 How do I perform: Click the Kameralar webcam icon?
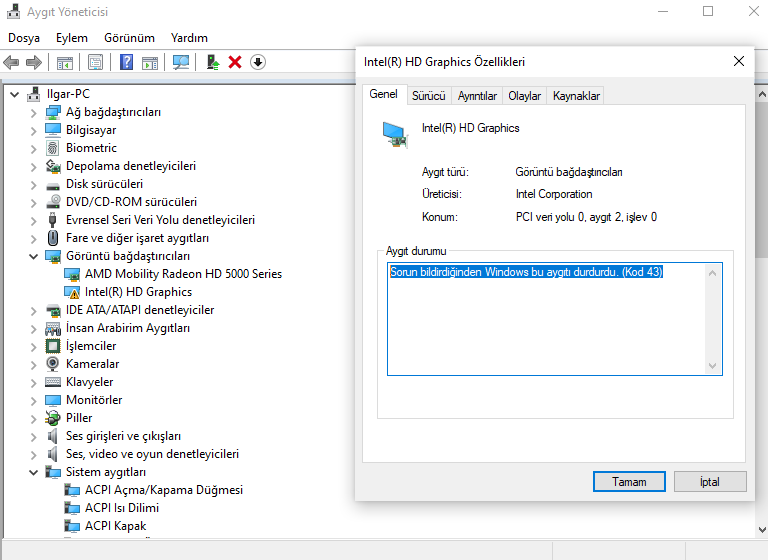[x=52, y=364]
